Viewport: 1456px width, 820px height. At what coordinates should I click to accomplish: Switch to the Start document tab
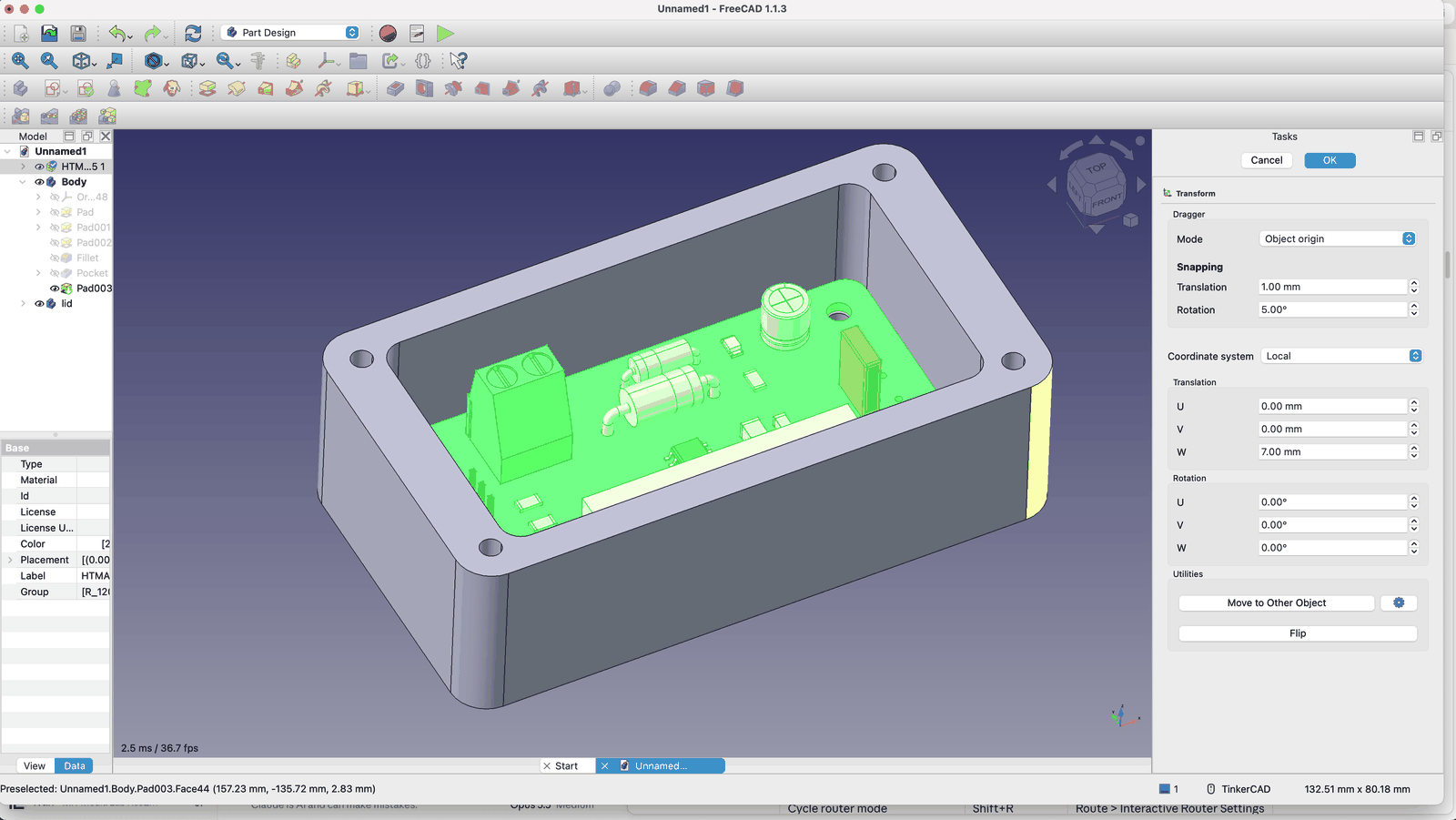coord(567,765)
